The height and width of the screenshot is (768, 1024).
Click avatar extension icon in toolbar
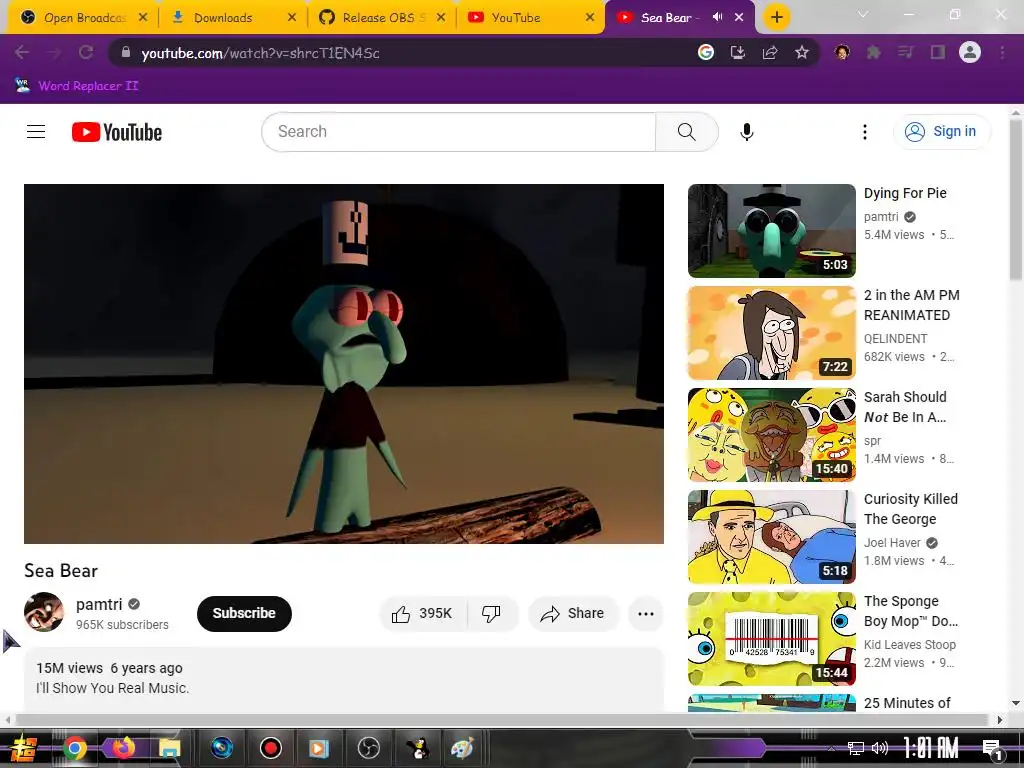click(842, 52)
